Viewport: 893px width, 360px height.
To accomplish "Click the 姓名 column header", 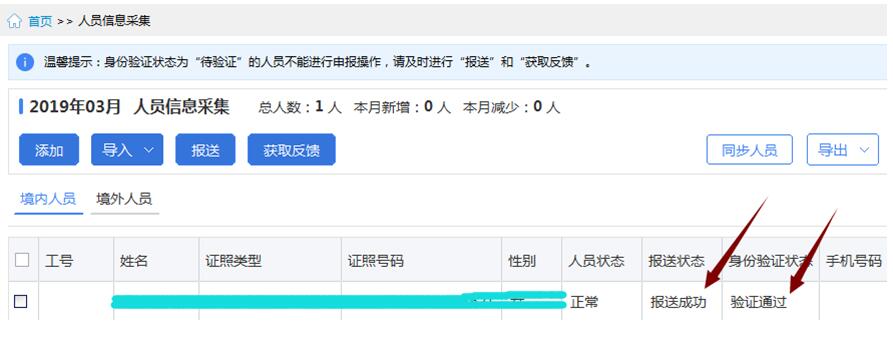I will click(x=134, y=261).
